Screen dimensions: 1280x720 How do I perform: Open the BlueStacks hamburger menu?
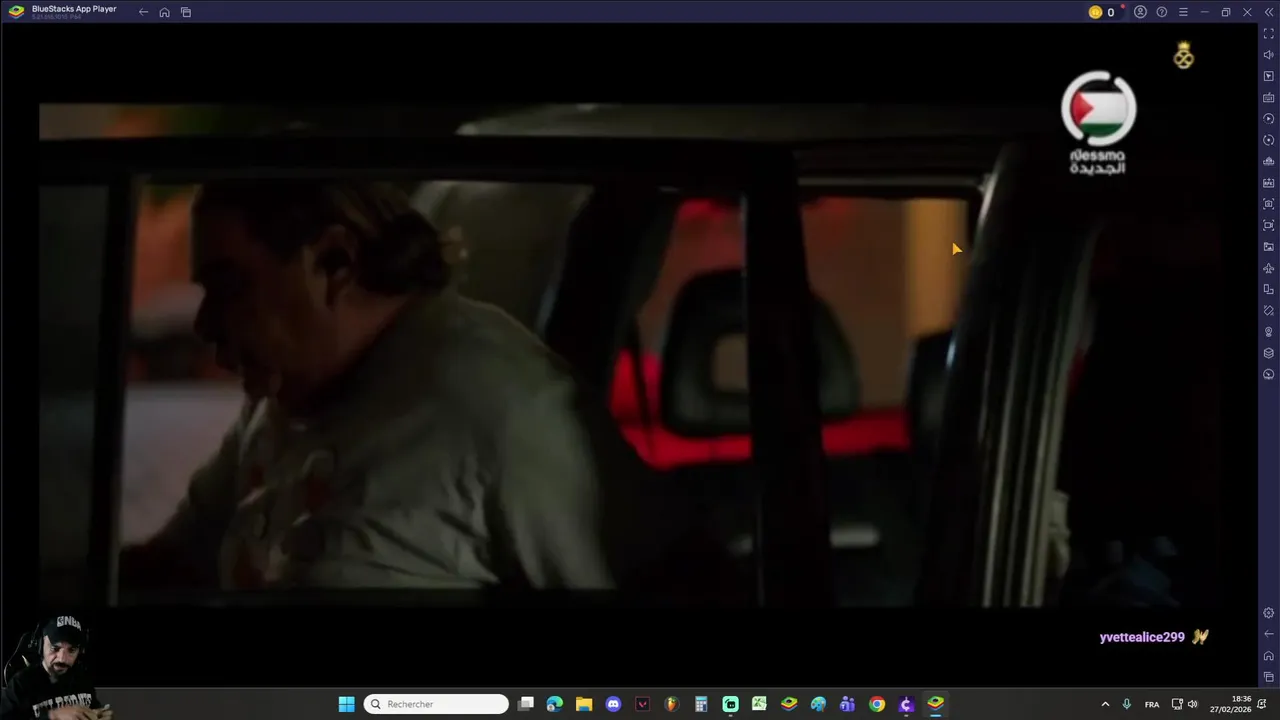click(1183, 12)
